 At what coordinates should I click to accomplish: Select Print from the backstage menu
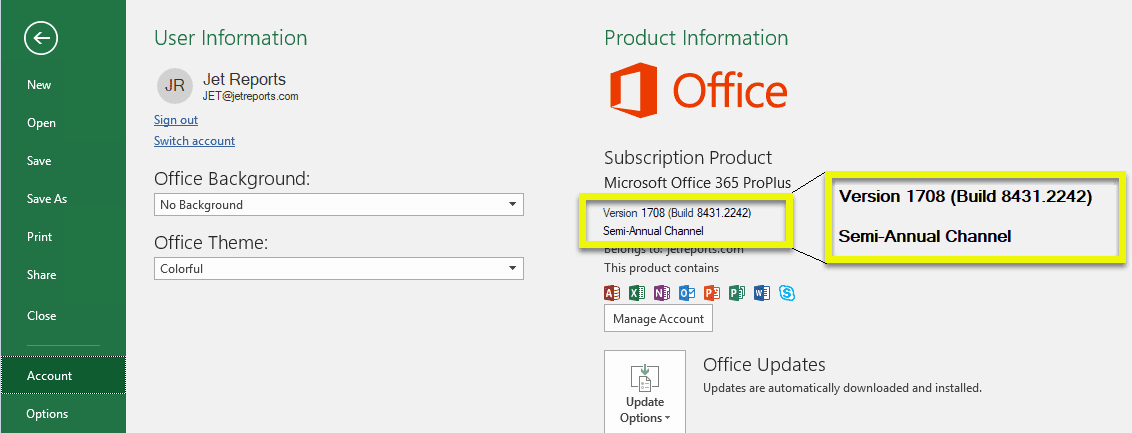(x=40, y=237)
